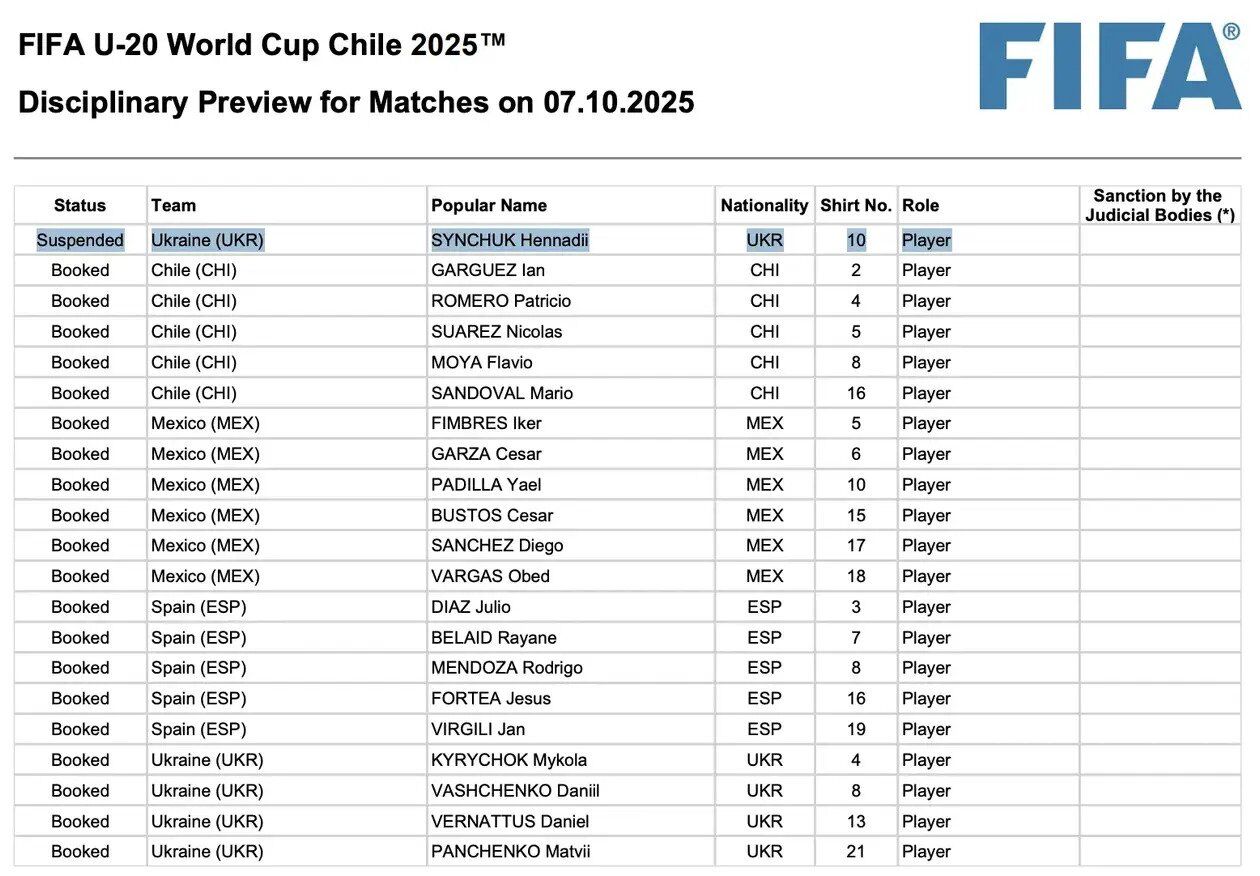Click the Disciplinary Preview heading text
Viewport: 1260px width, 876px height.
356,102
